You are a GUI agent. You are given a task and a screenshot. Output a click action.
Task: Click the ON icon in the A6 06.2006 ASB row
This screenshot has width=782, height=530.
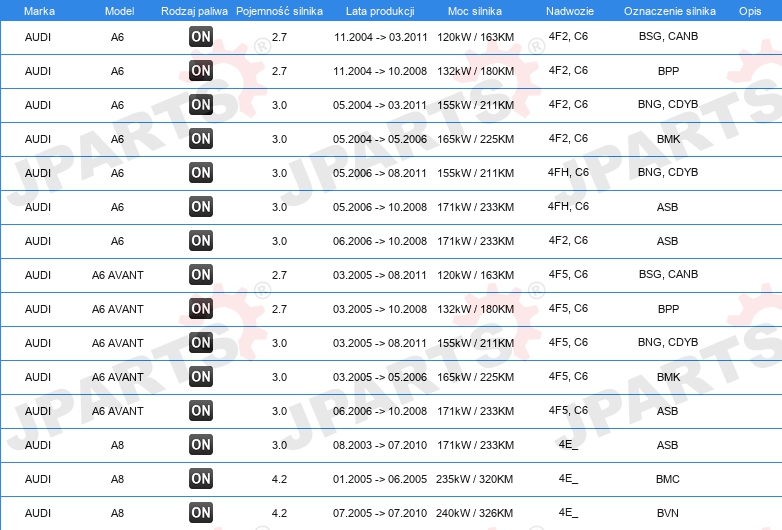[x=201, y=240]
